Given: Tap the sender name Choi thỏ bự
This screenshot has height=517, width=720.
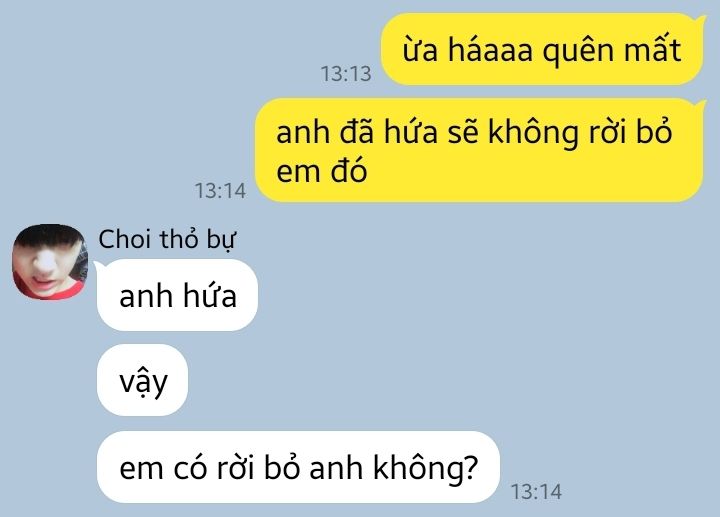Looking at the screenshot, I should [167, 240].
